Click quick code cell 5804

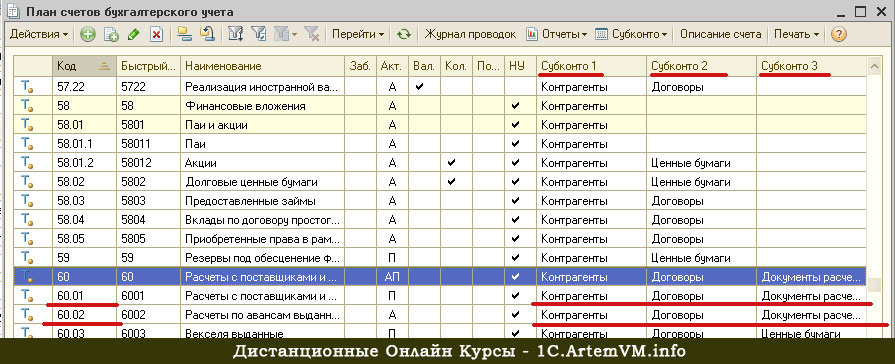tap(148, 220)
